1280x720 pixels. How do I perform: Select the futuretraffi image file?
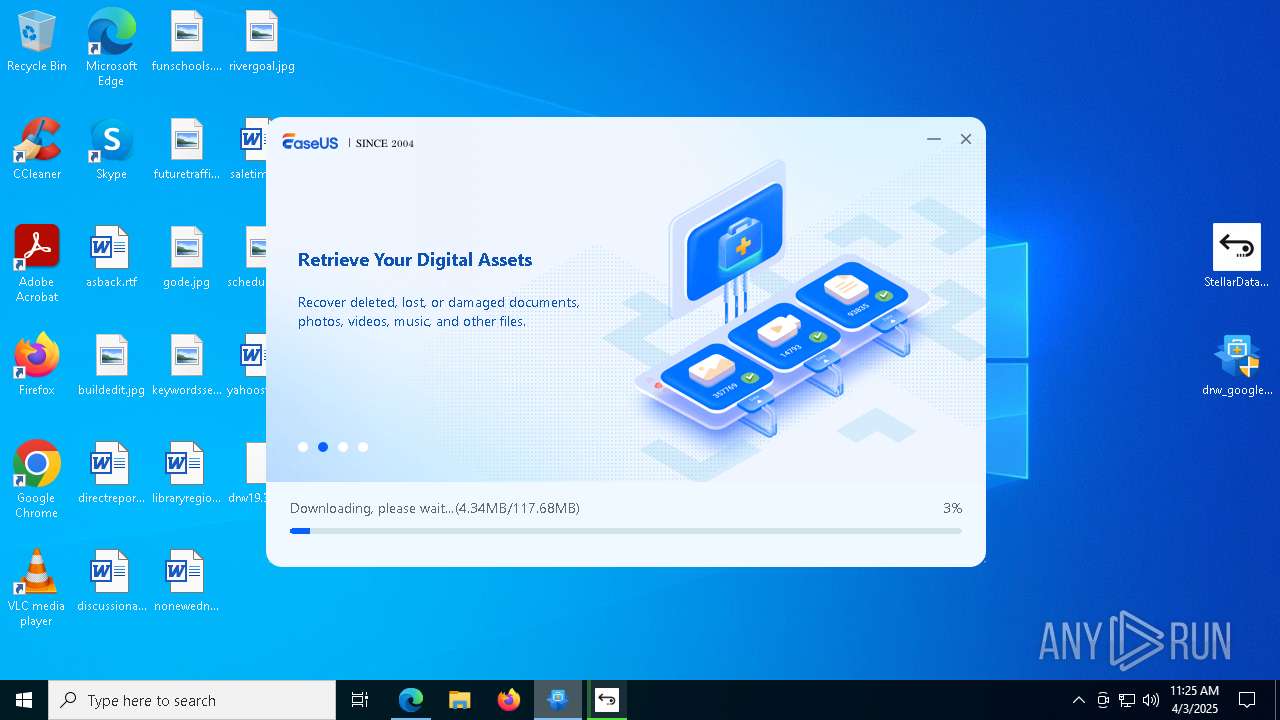pyautogui.click(x=187, y=150)
